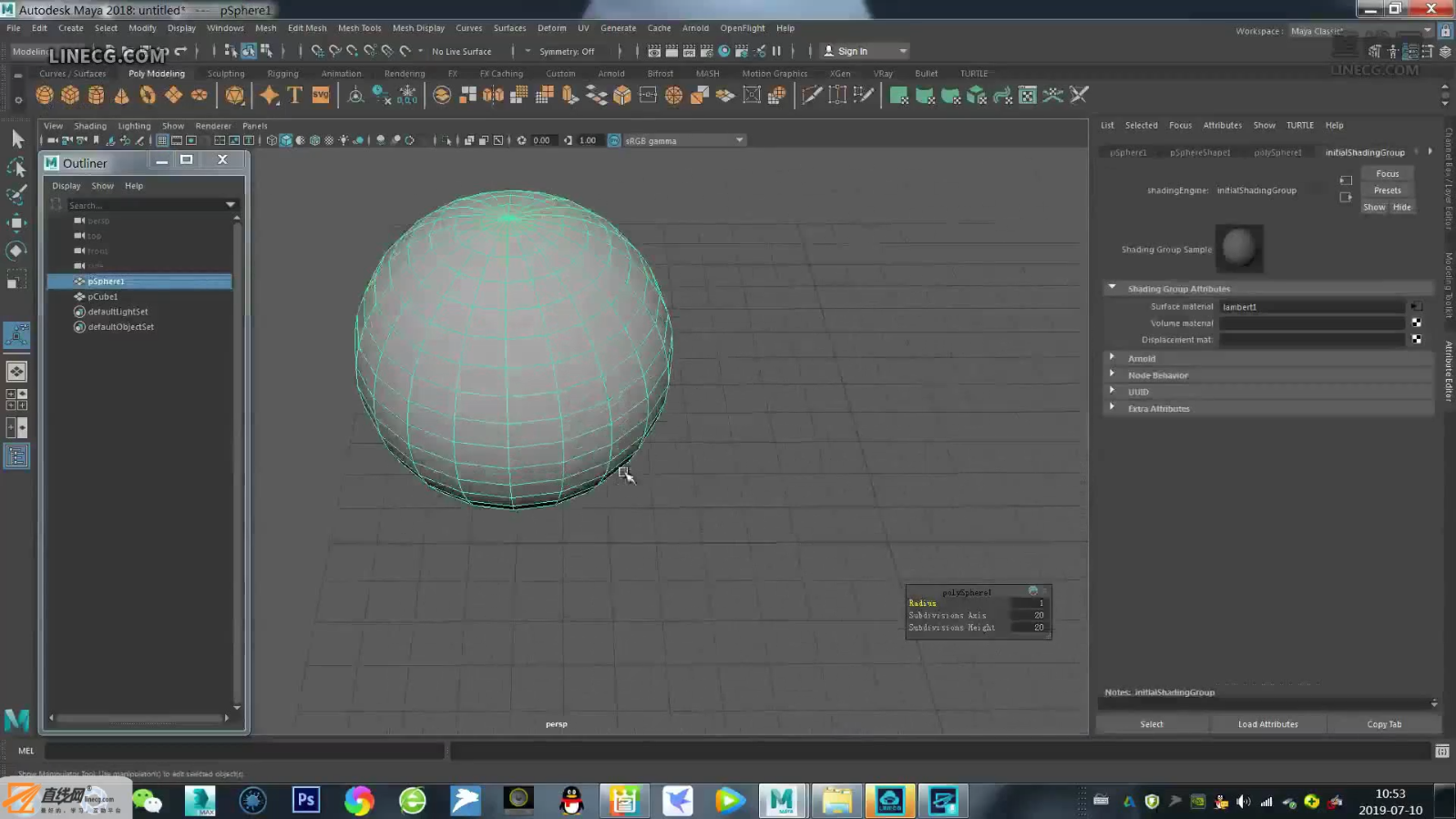
Task: Create a polygon cylinder from the shelf
Action: pyautogui.click(x=96, y=95)
